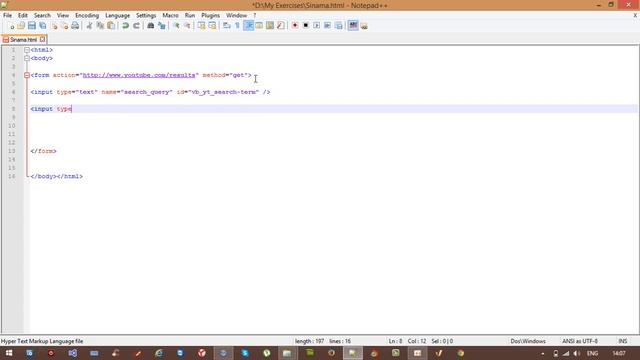This screenshot has height=360, width=640.
Task: Open the Replace dialog icon
Action: [162, 26]
